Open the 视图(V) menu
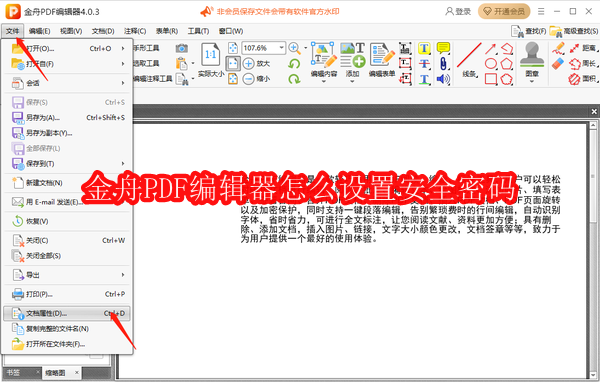 (x=71, y=31)
